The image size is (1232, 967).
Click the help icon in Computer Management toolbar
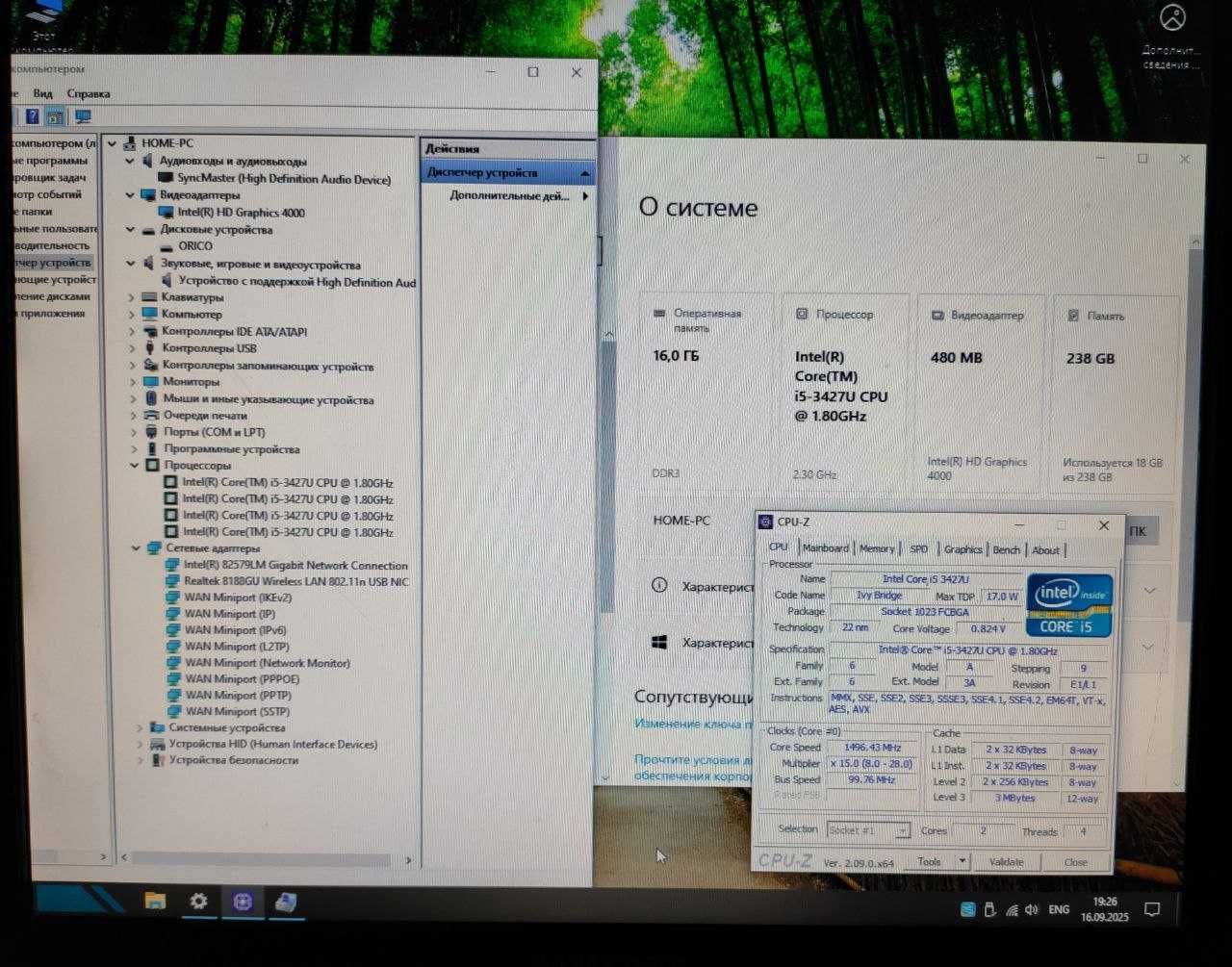click(x=32, y=116)
